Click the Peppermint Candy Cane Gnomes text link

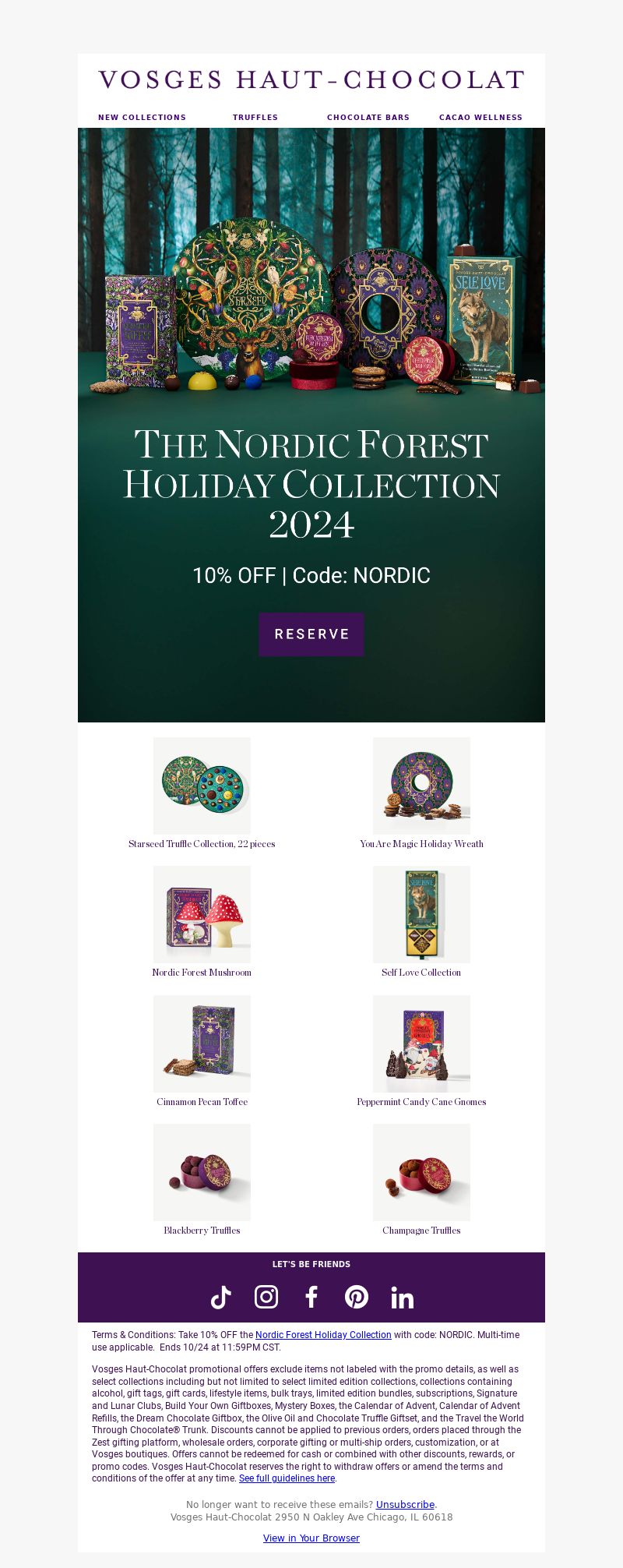pyautogui.click(x=421, y=1102)
